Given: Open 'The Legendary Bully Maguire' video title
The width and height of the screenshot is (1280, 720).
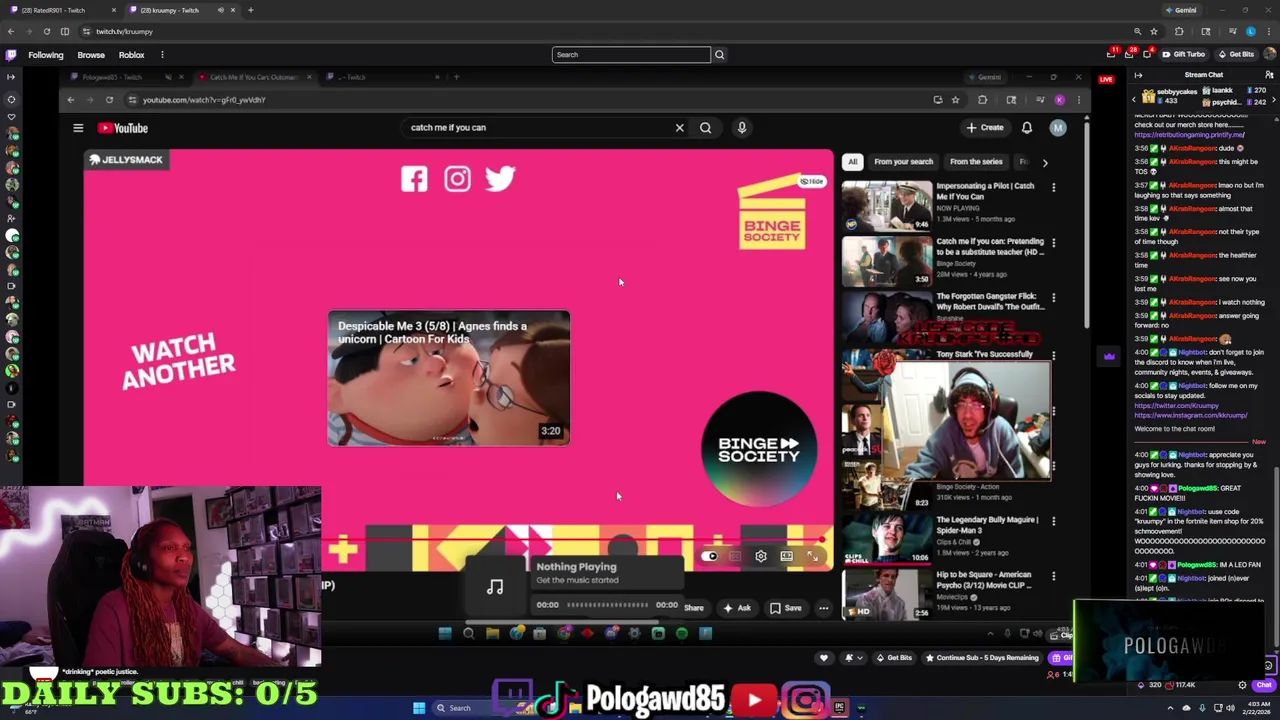Looking at the screenshot, I should click(987, 525).
